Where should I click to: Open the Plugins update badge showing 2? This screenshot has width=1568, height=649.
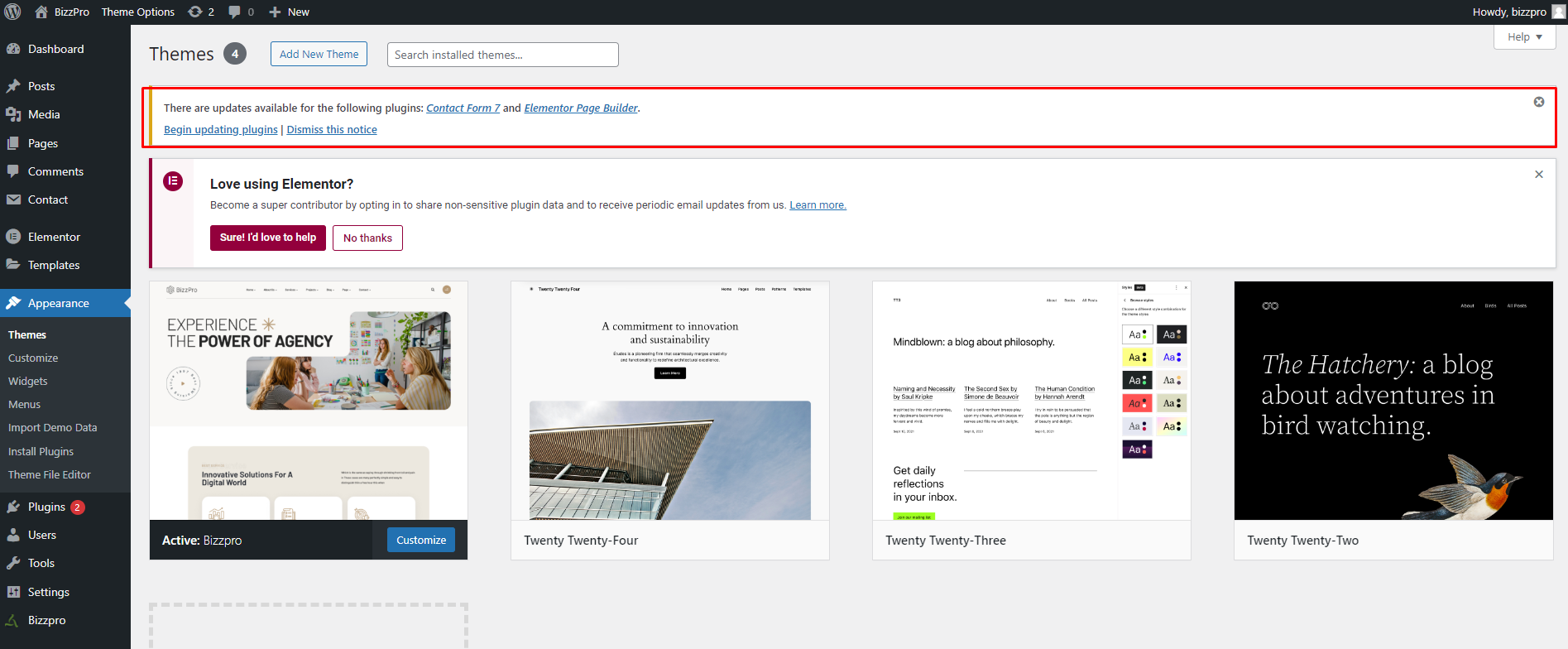(x=78, y=507)
